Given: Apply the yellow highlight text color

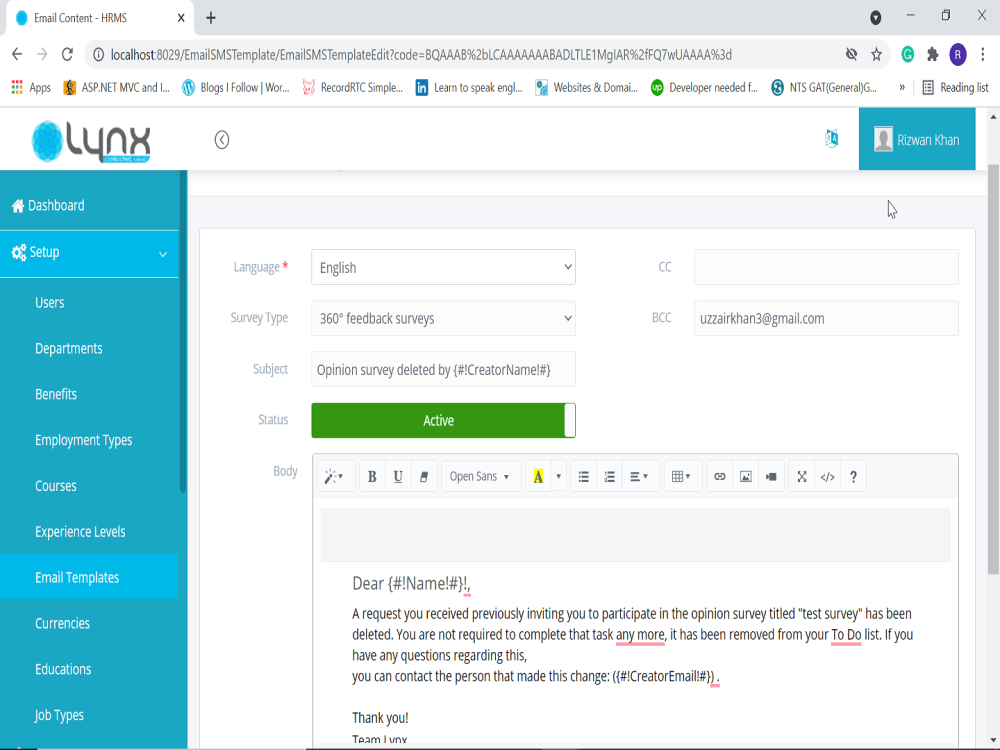Looking at the screenshot, I should coord(538,476).
